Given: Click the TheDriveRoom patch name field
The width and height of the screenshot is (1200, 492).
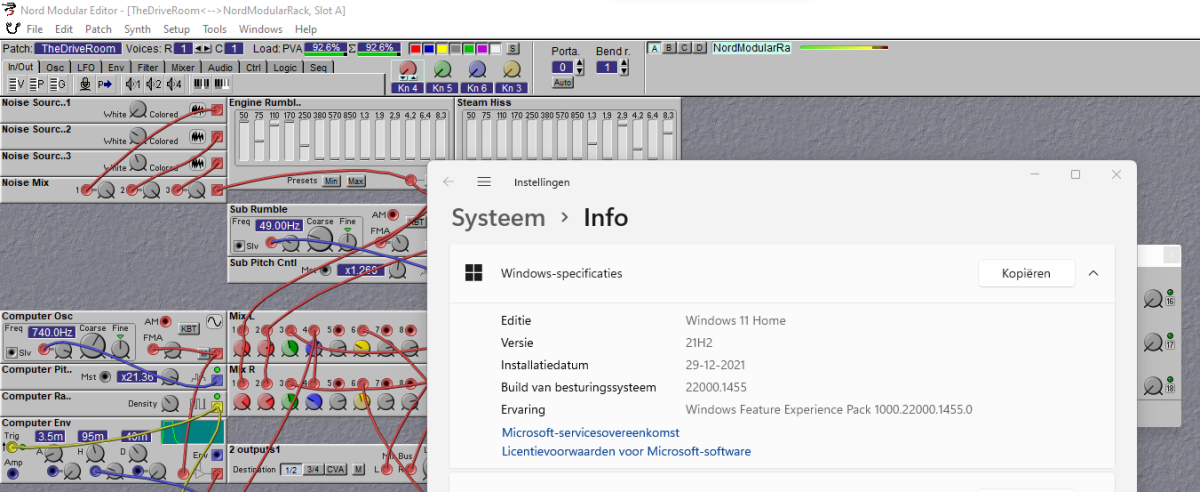Looking at the screenshot, I should tap(78, 48).
